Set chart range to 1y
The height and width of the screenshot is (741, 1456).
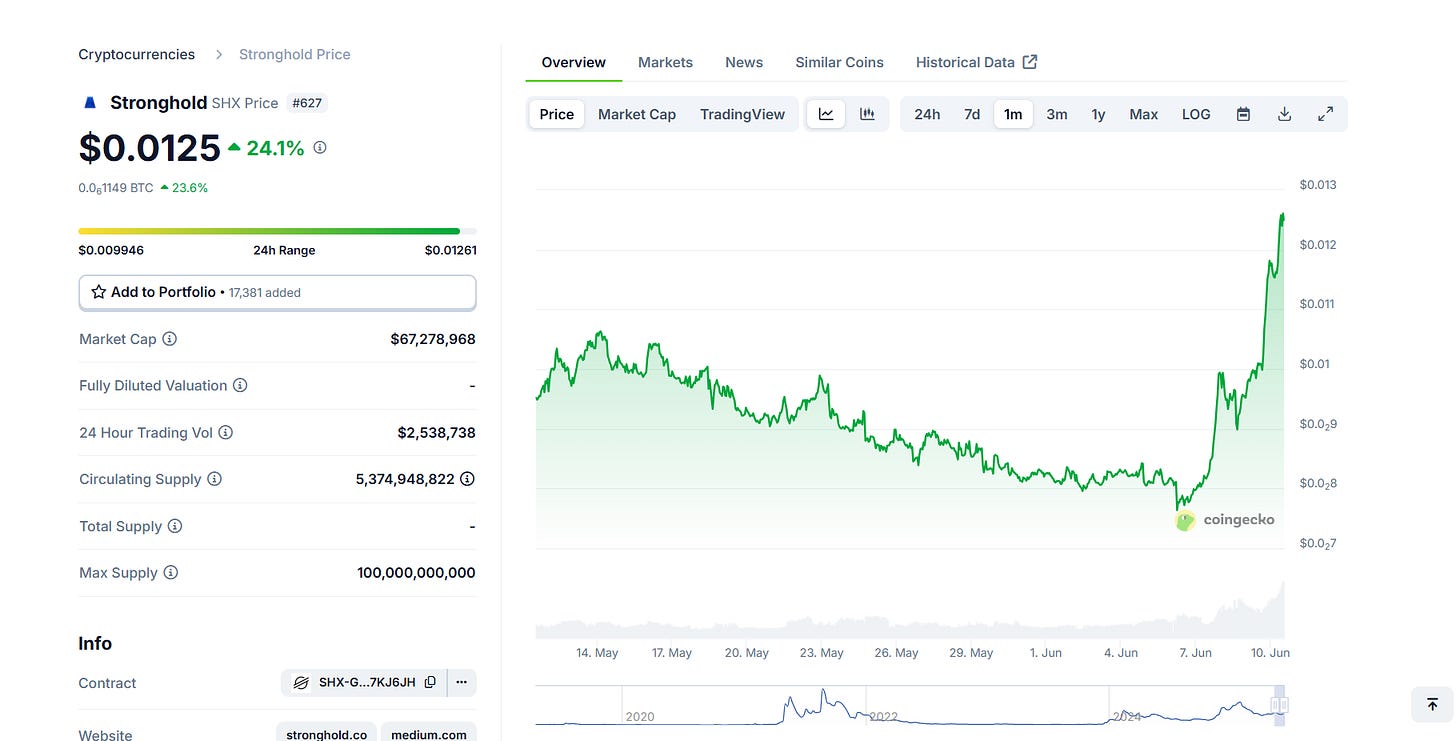[x=1098, y=114]
